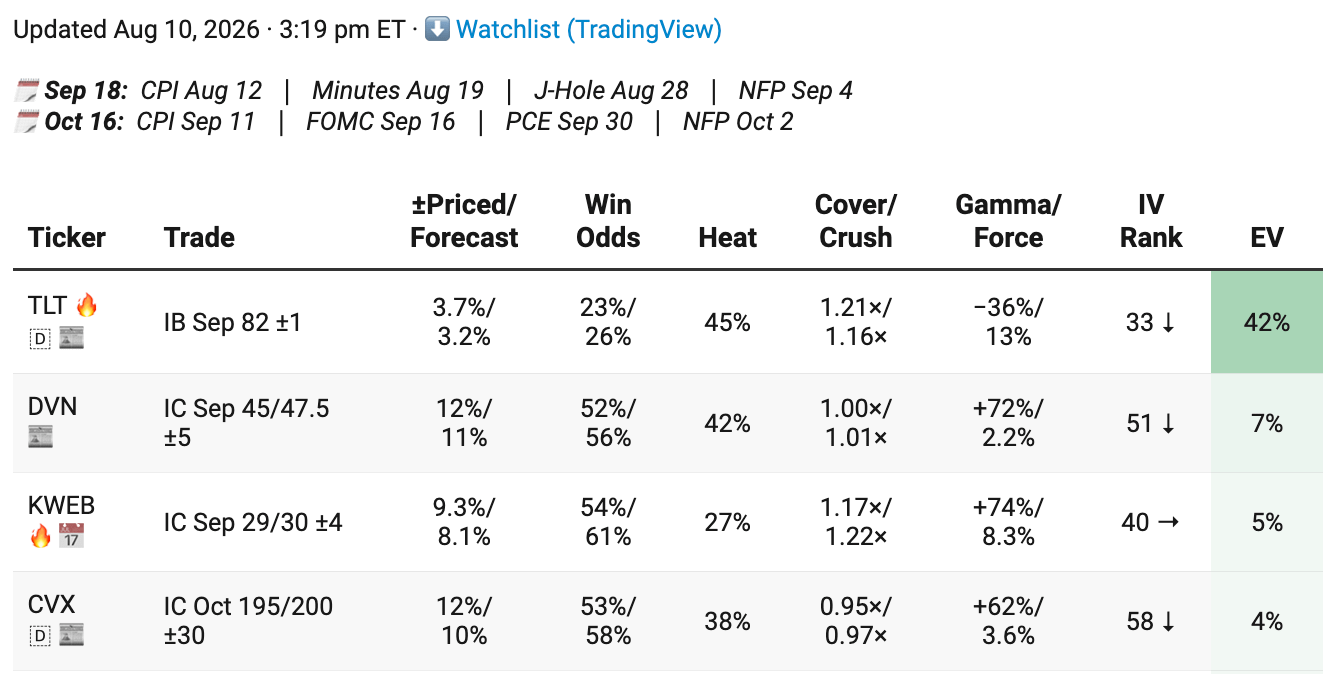Select the DVN IC Sep 45/47.5 trade

point(246,423)
